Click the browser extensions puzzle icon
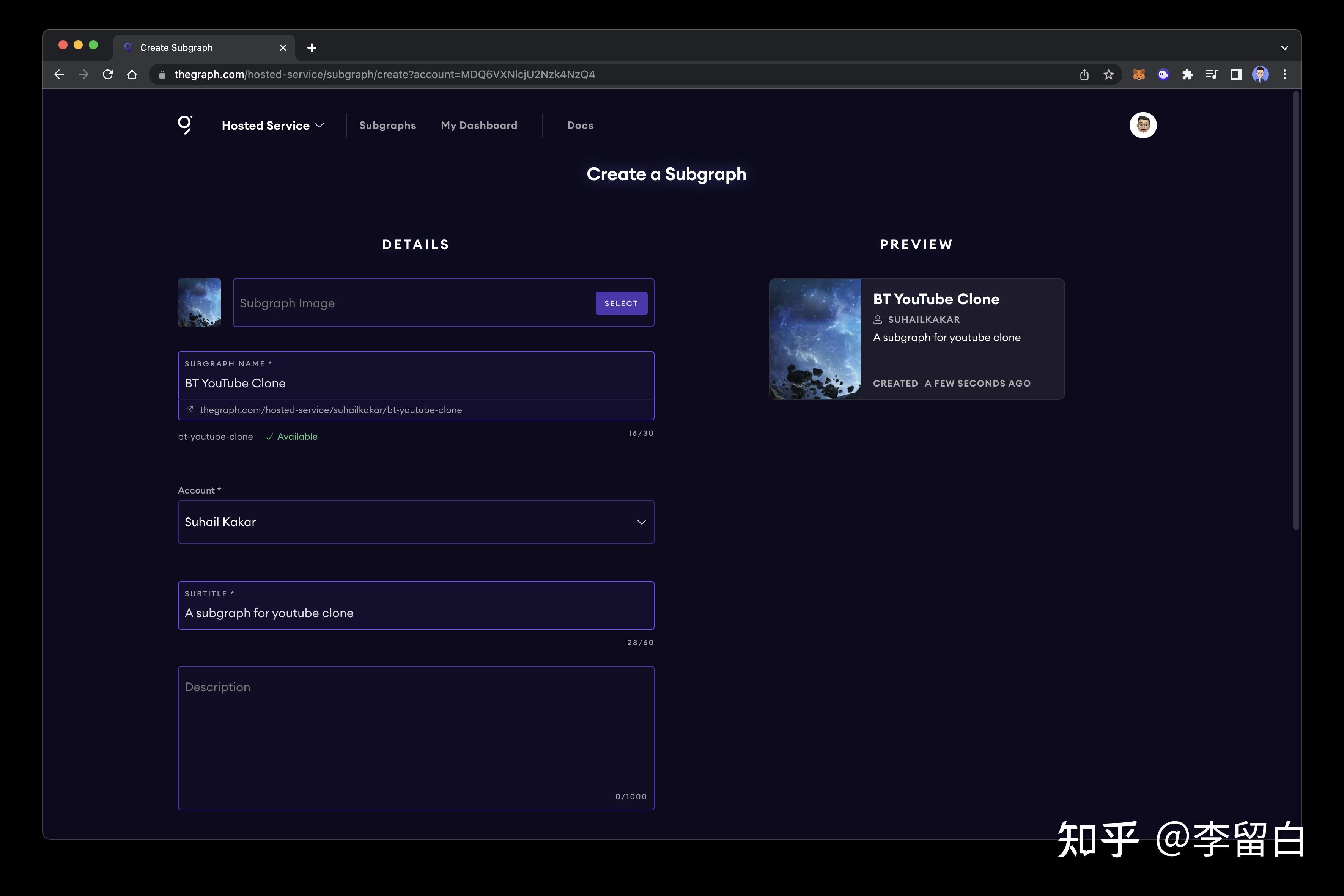 coord(1187,74)
